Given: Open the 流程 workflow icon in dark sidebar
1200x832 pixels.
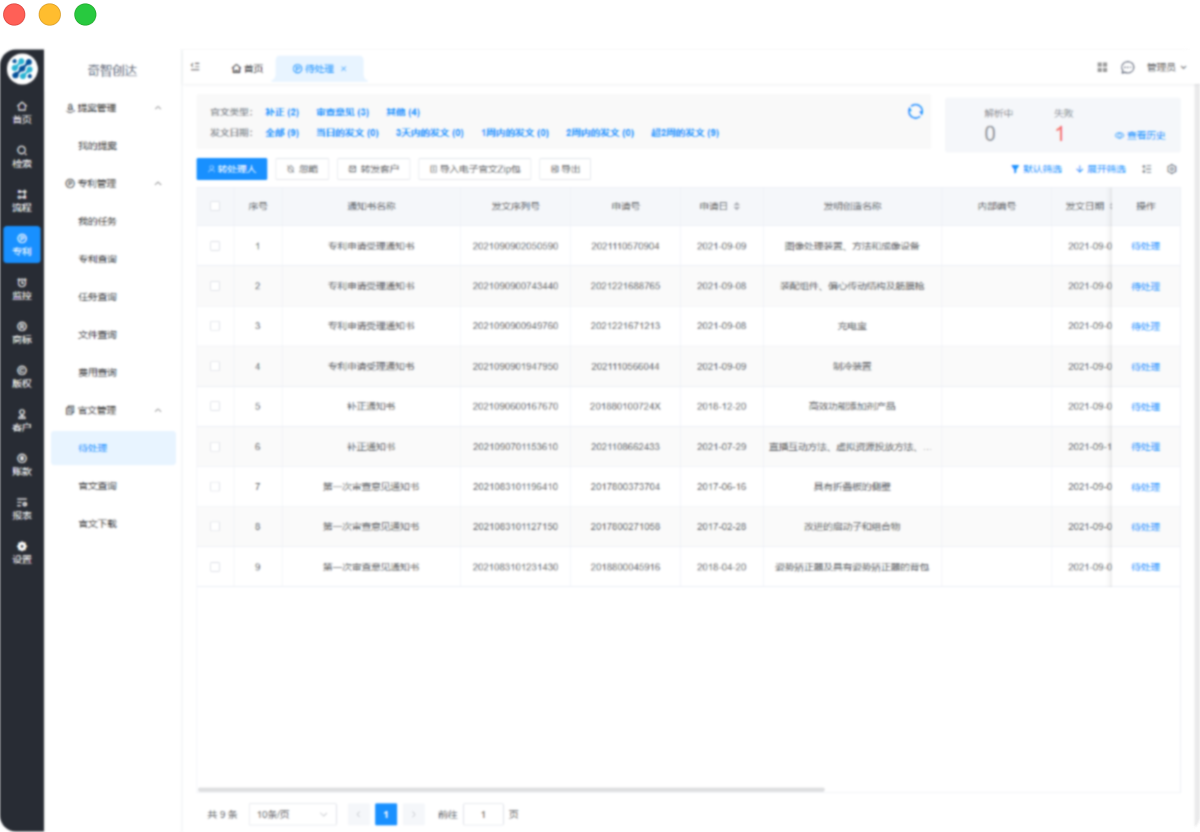Looking at the screenshot, I should pyautogui.click(x=22, y=200).
